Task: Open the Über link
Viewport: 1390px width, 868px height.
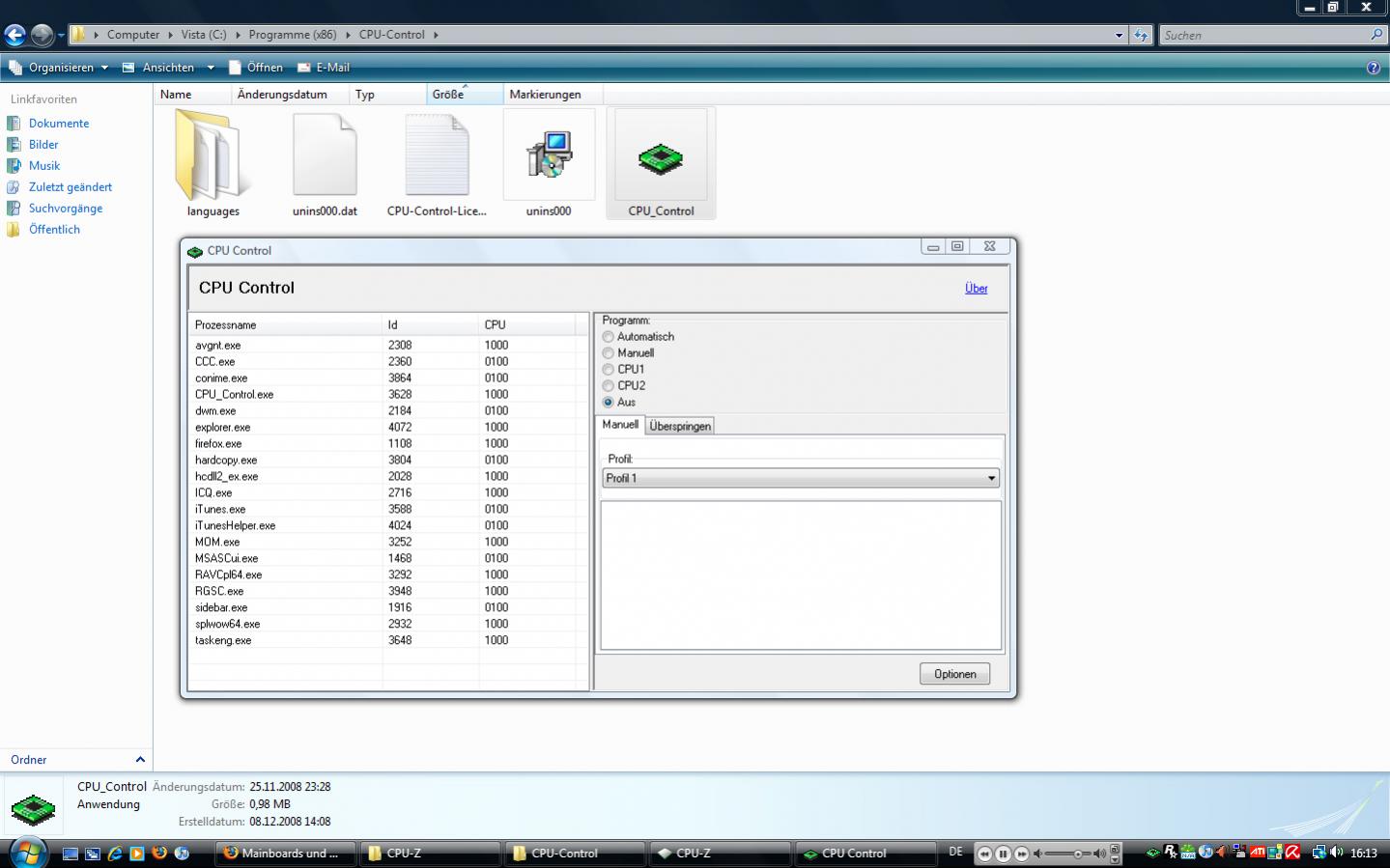Action: tap(976, 288)
